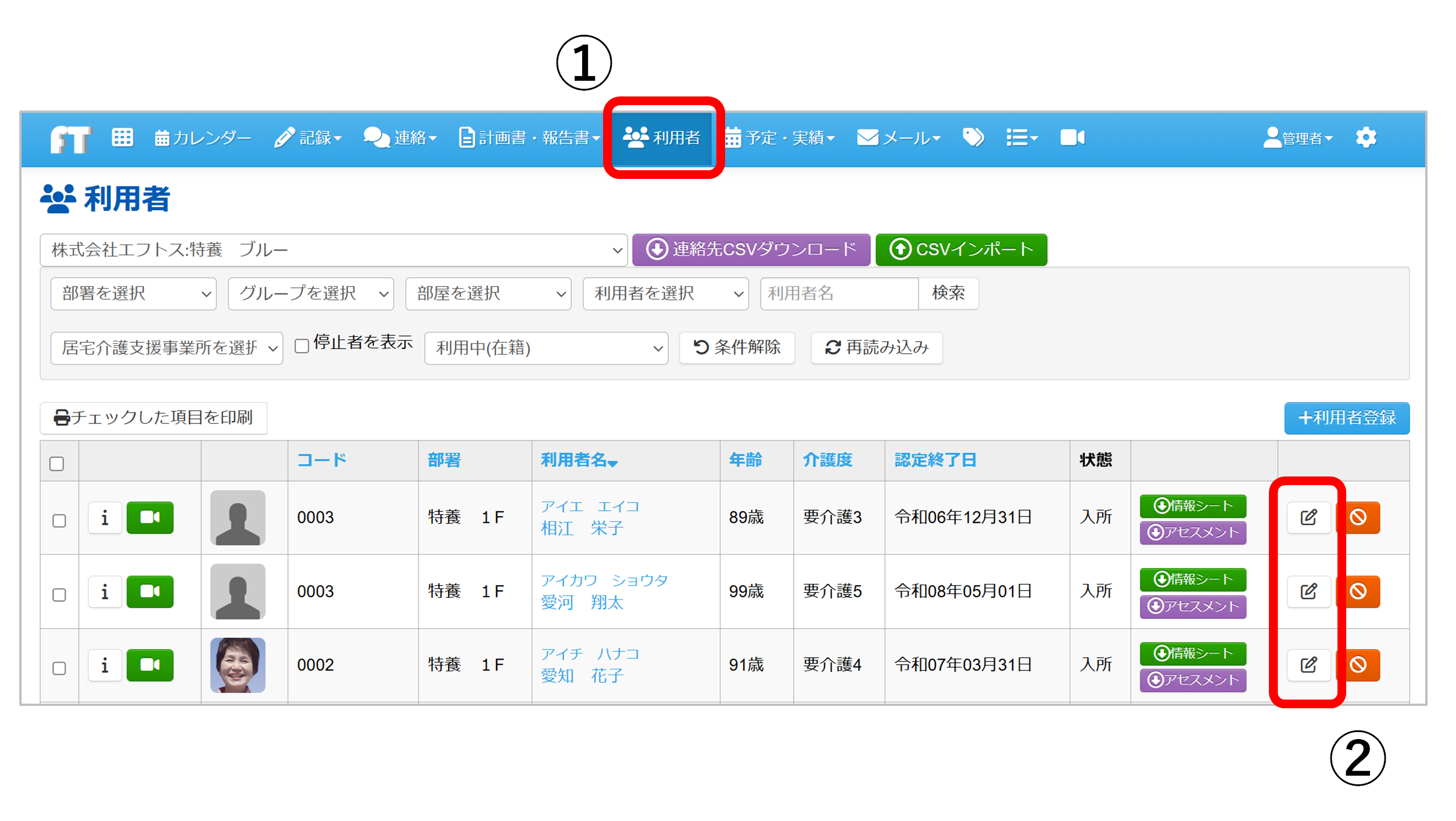Click 連絡先CSVダウンロード button
The image size is (1456, 821).
[x=751, y=249]
